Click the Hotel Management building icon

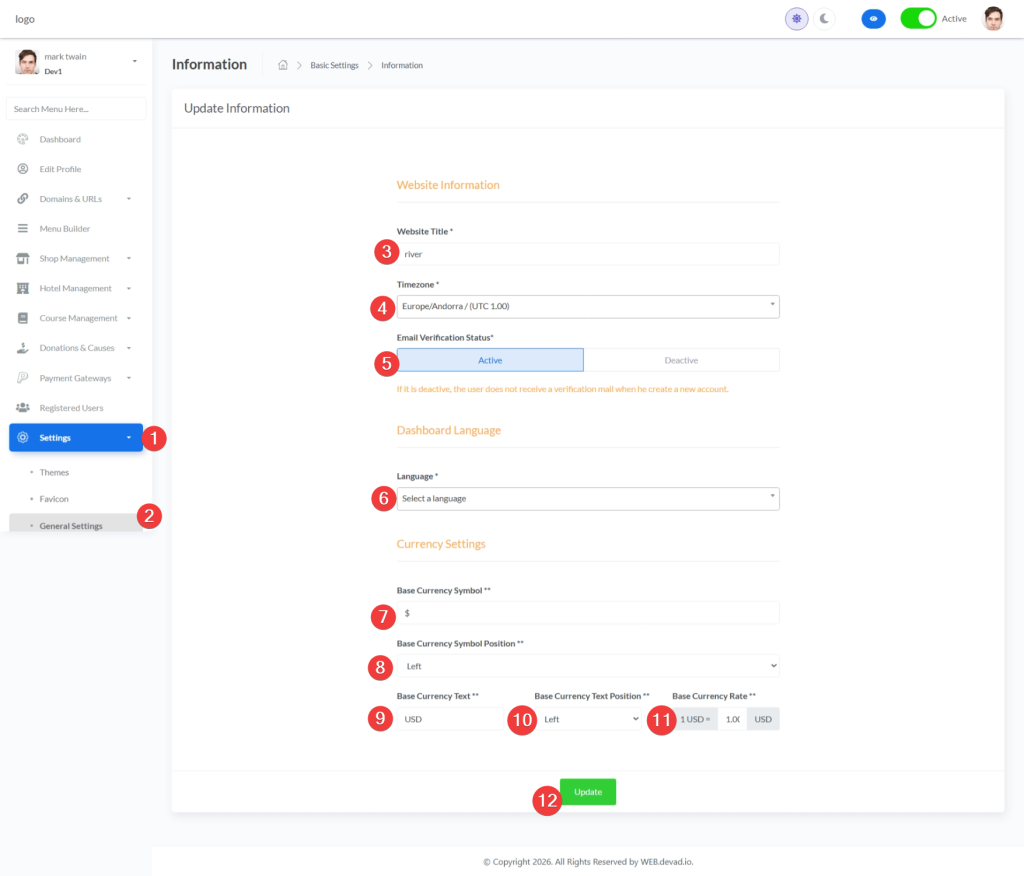pos(22,289)
